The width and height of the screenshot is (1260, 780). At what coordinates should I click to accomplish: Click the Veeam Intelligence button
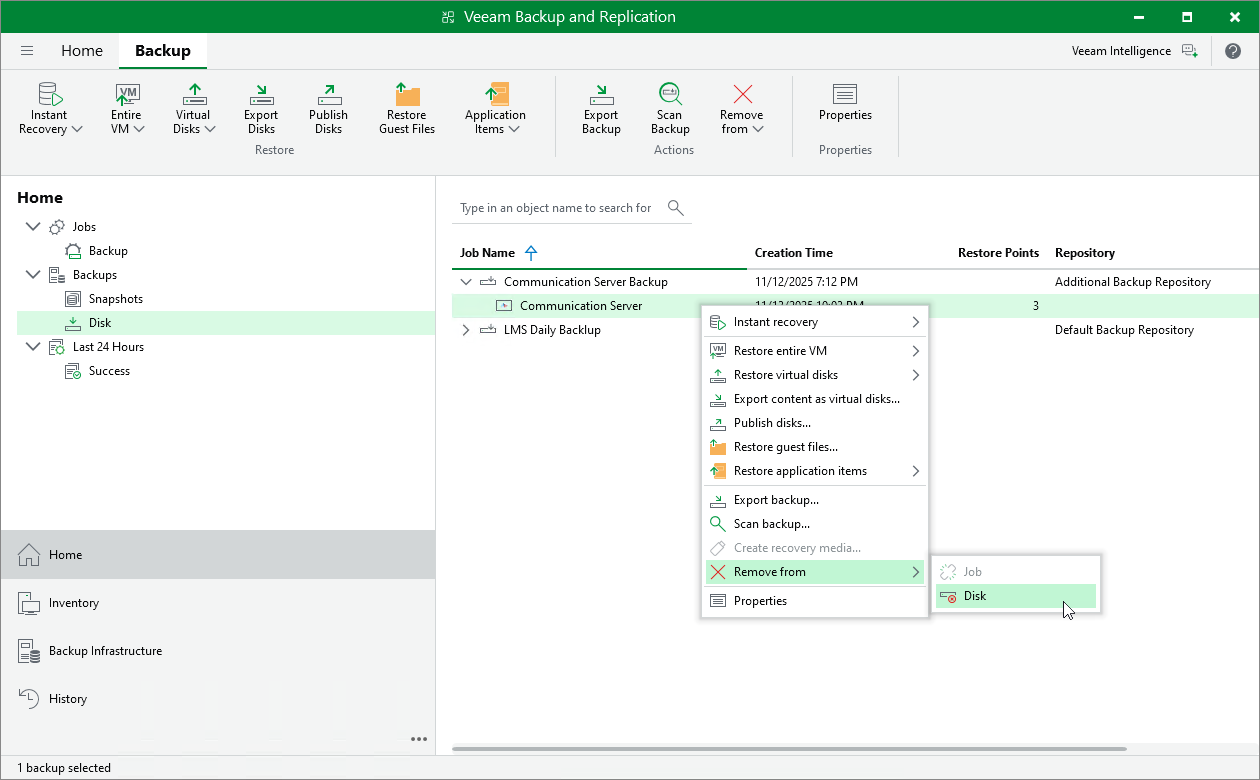click(1134, 51)
